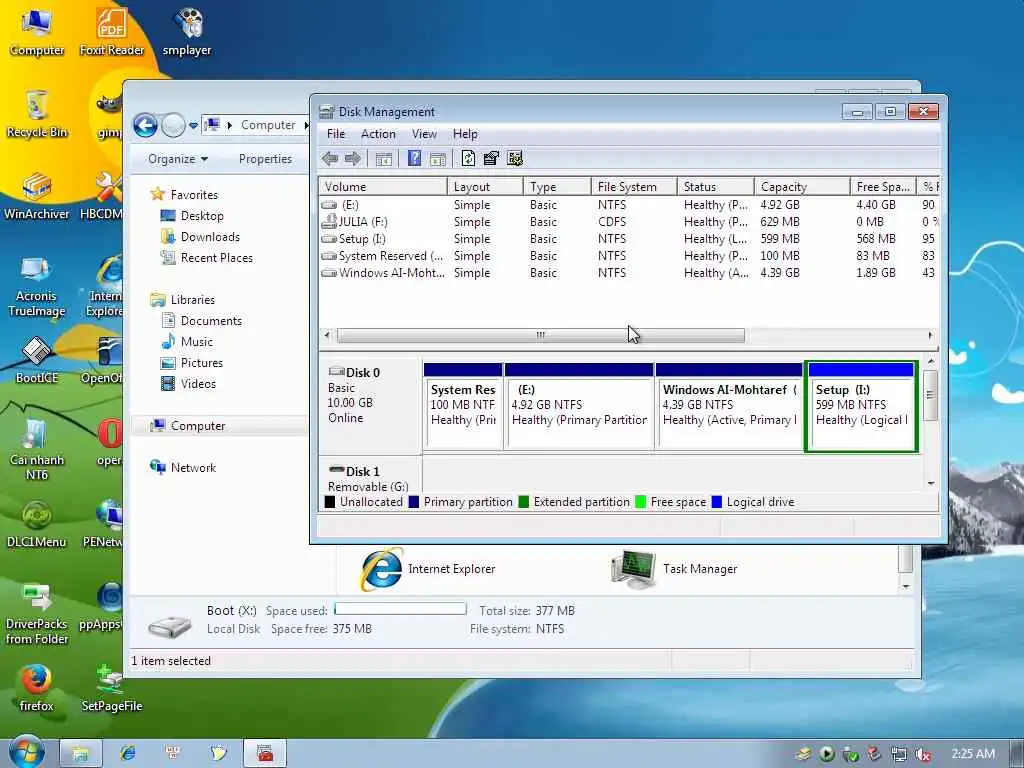
Task: Click the Setup (I:) logical drive block
Action: pyautogui.click(x=861, y=406)
